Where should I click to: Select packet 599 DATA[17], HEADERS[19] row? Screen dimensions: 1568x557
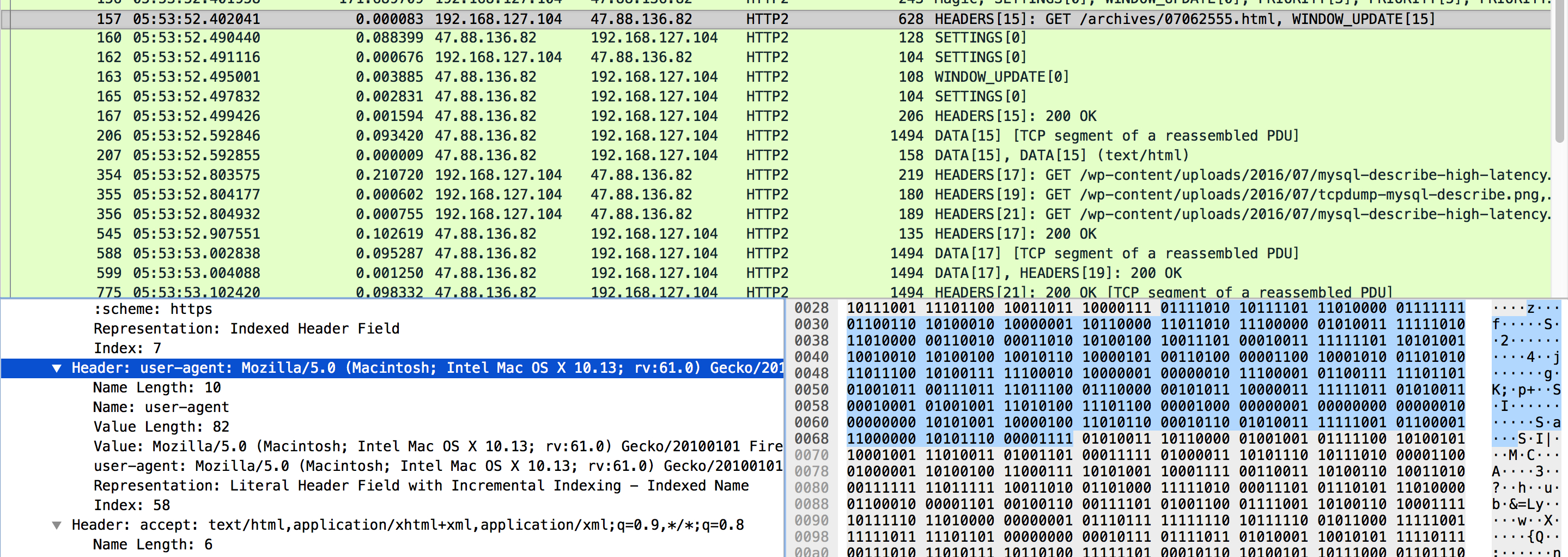[x=775, y=273]
